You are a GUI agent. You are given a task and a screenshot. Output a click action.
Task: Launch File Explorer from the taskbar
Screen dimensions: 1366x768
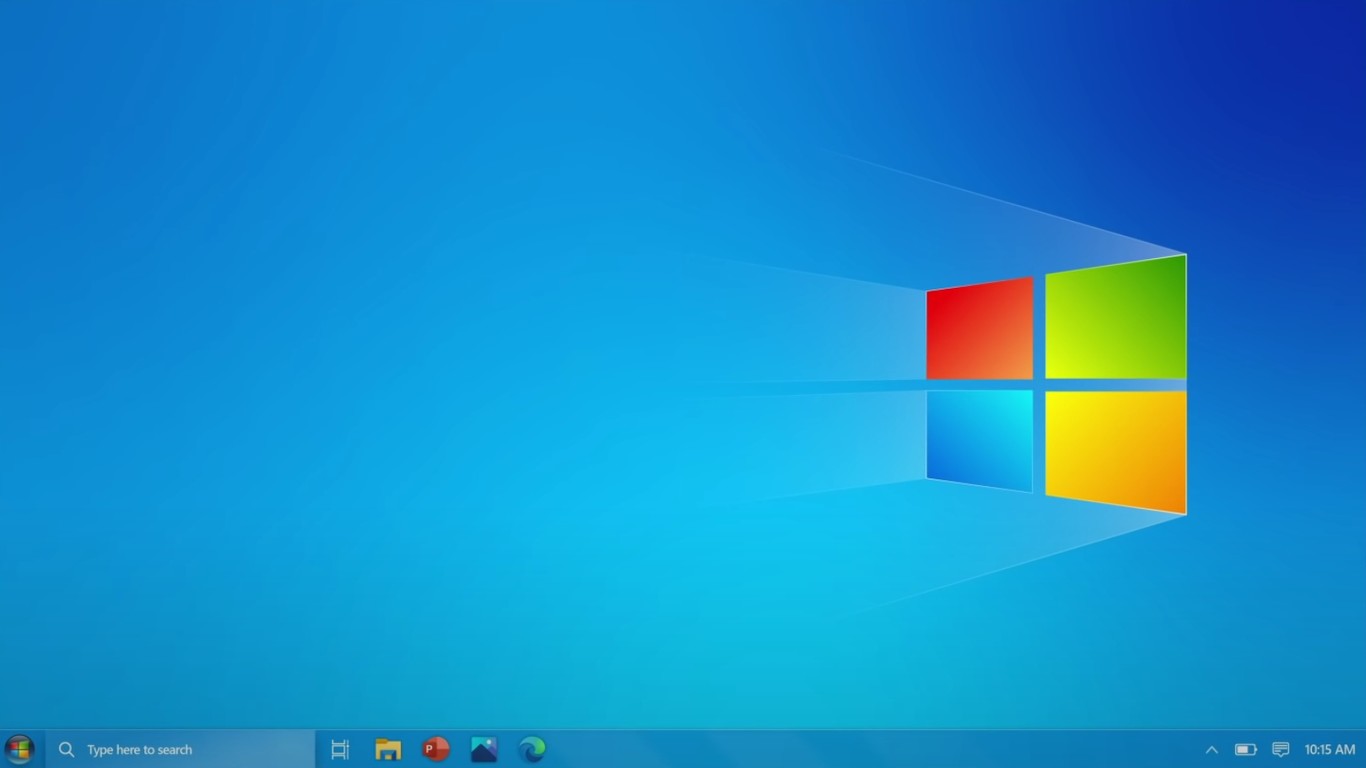tap(387, 749)
